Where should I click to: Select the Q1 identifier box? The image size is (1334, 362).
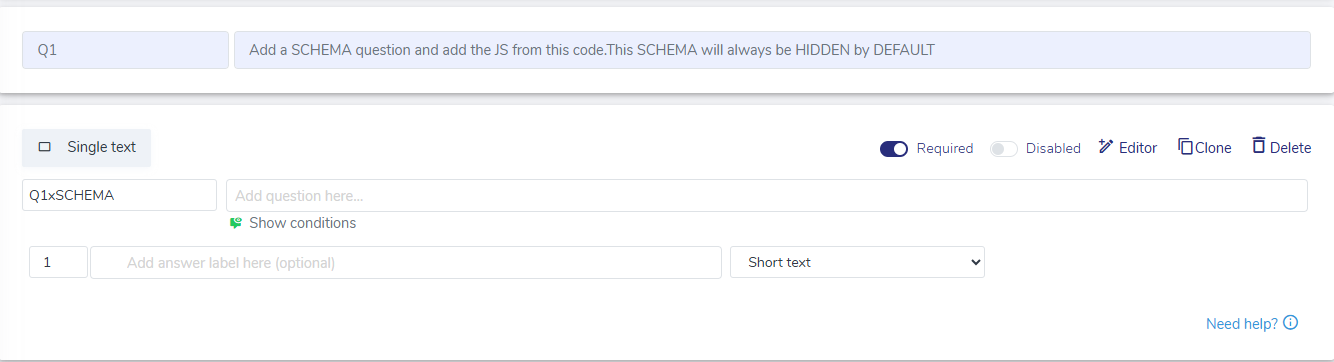[125, 50]
